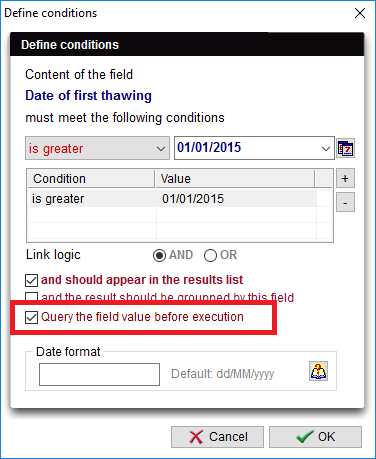376x459 pixels.
Task: Remove condition with the minus button
Action: [345, 202]
